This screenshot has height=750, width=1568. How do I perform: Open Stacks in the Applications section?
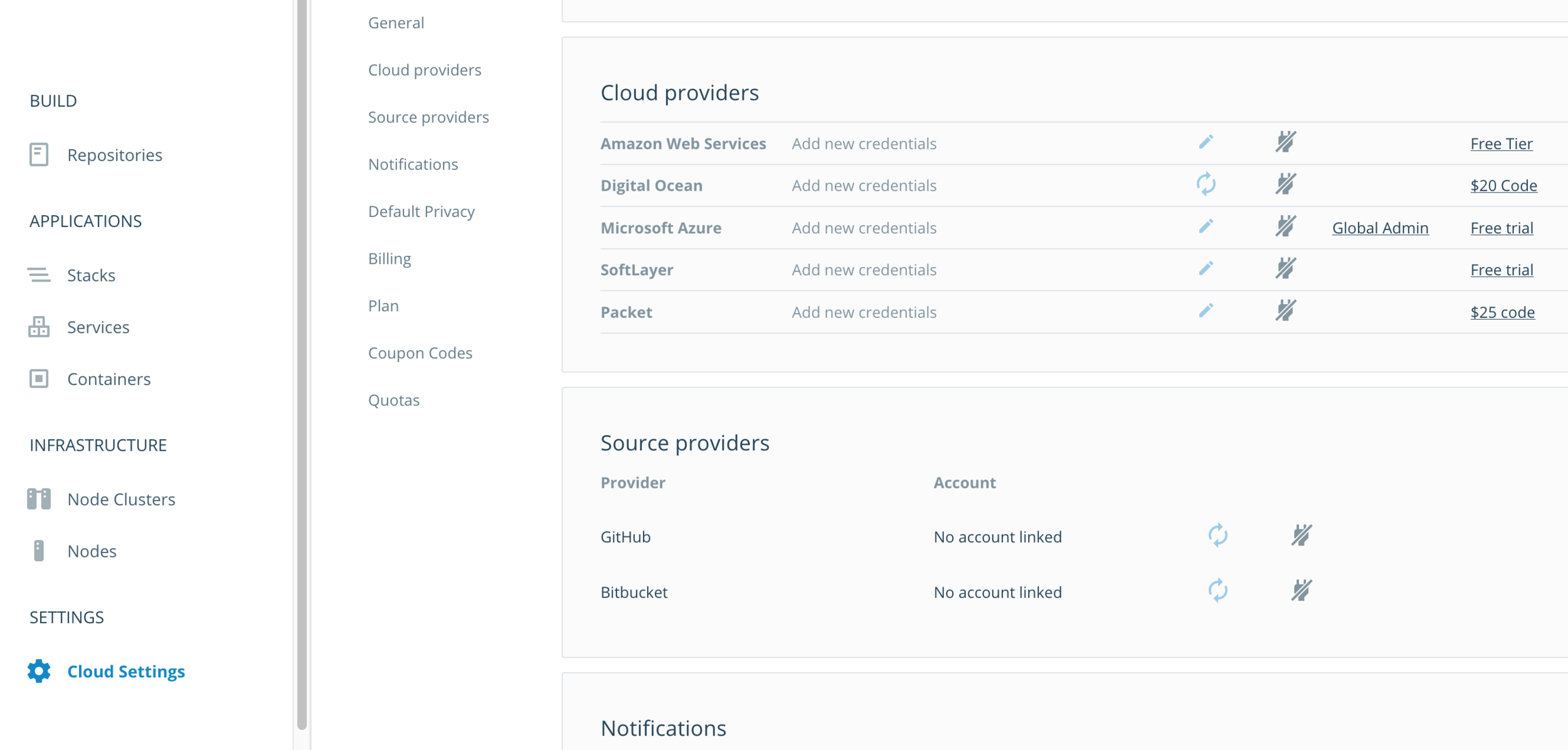91,275
